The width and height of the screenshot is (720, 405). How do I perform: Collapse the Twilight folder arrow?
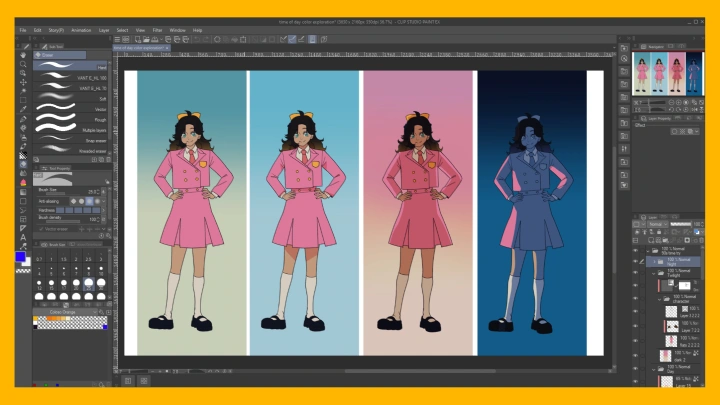pos(654,274)
